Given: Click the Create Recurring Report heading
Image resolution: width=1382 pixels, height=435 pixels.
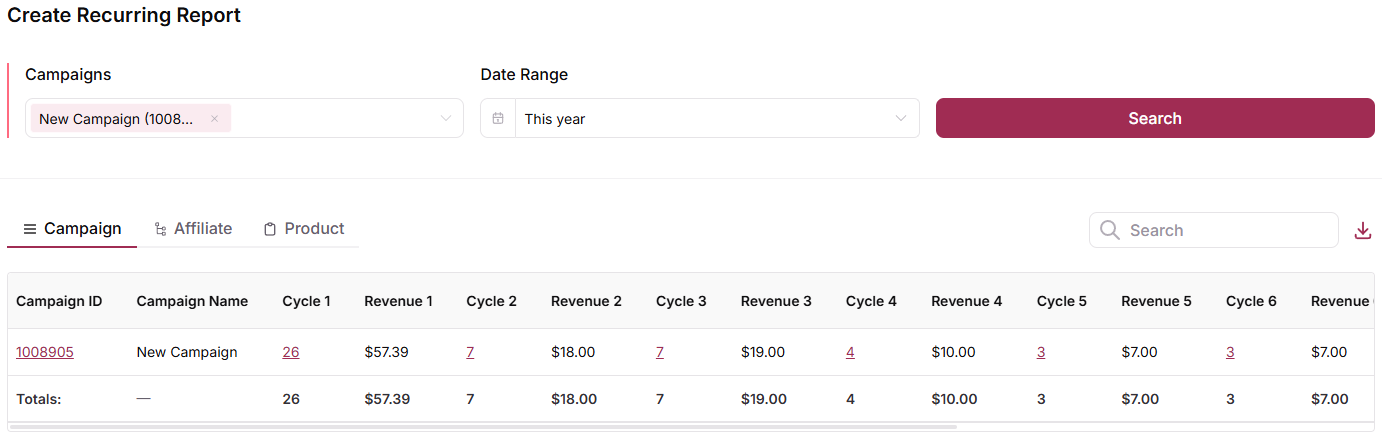Looking at the screenshot, I should [124, 15].
